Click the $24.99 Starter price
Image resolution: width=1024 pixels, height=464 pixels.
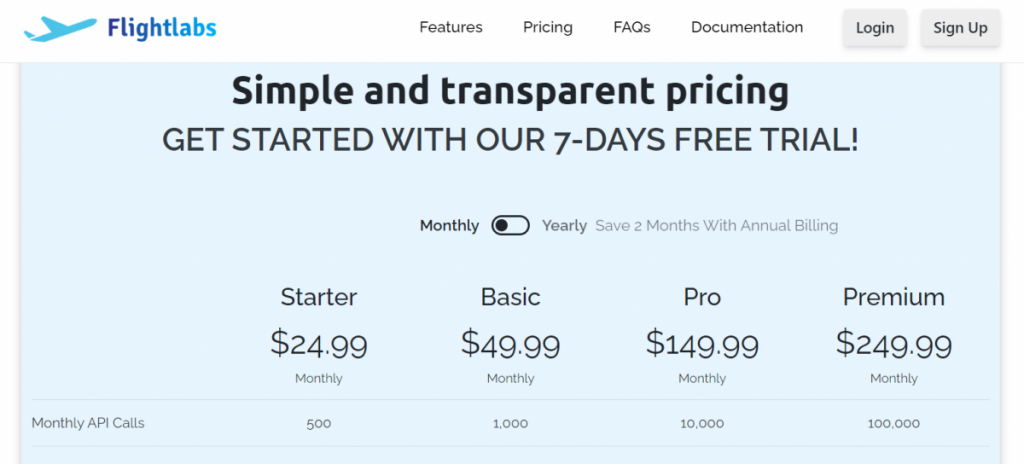coord(319,344)
